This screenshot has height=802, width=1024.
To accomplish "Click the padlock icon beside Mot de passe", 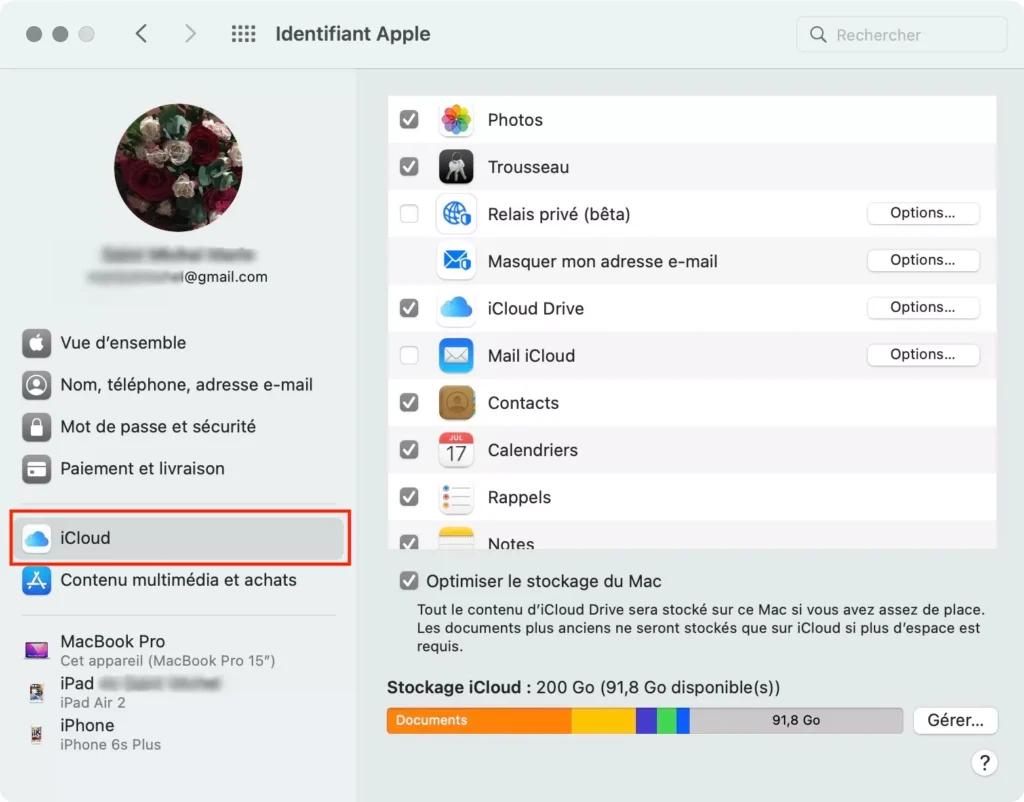I will tap(37, 426).
